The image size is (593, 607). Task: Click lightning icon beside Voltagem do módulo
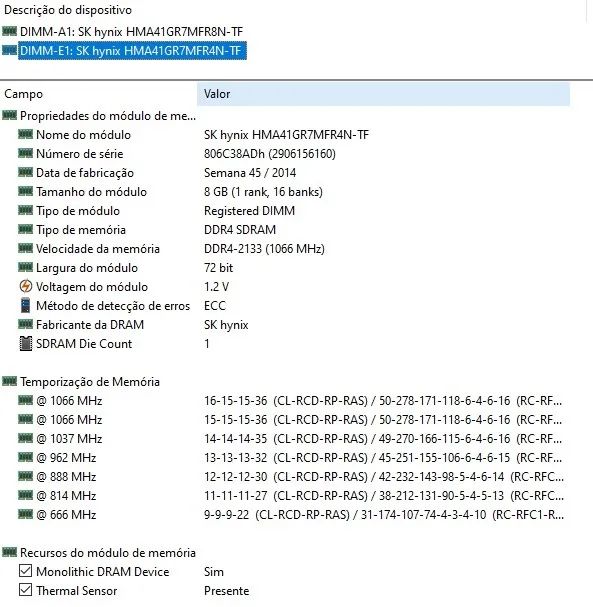coord(26,286)
